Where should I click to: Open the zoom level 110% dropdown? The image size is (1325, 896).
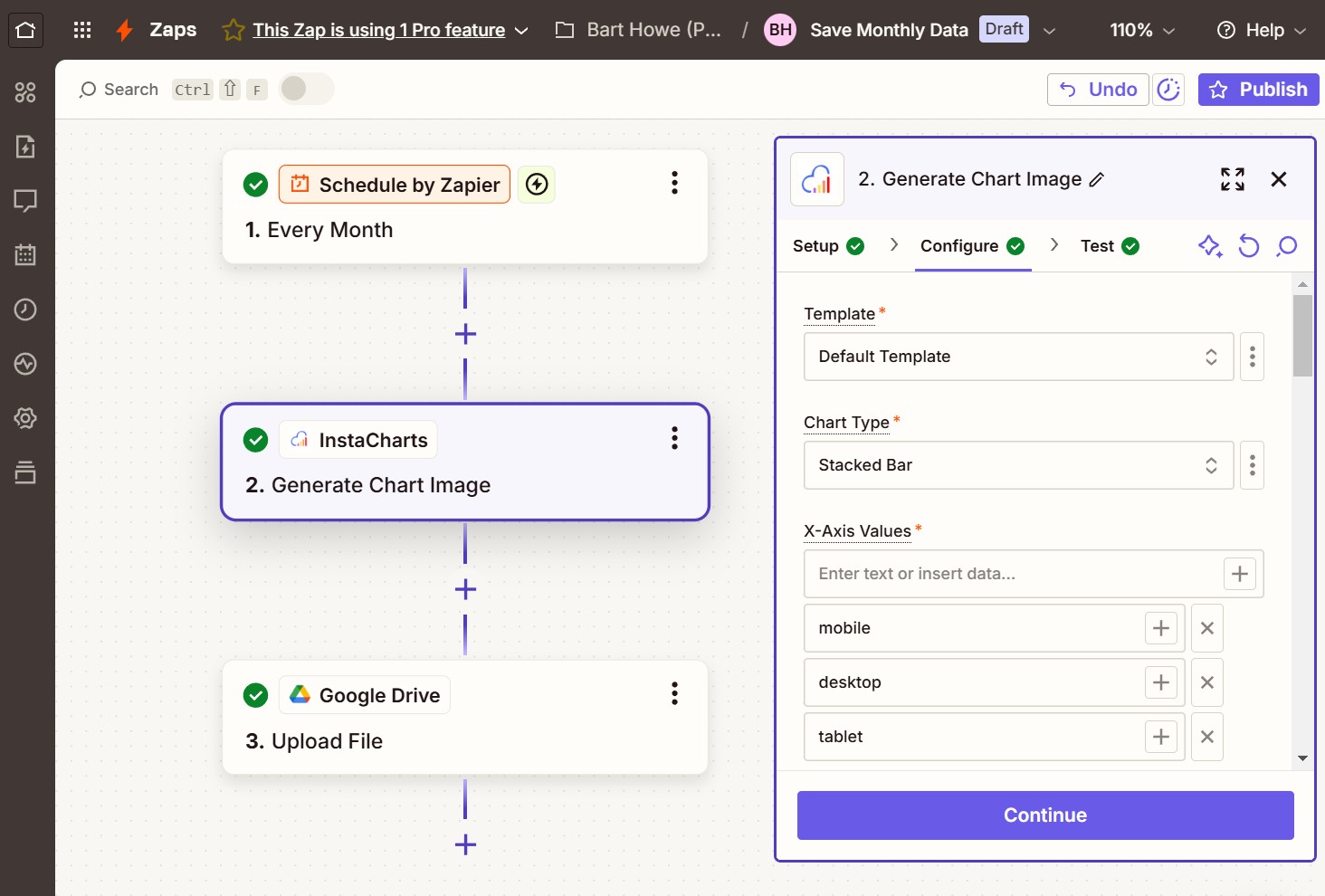click(1142, 30)
